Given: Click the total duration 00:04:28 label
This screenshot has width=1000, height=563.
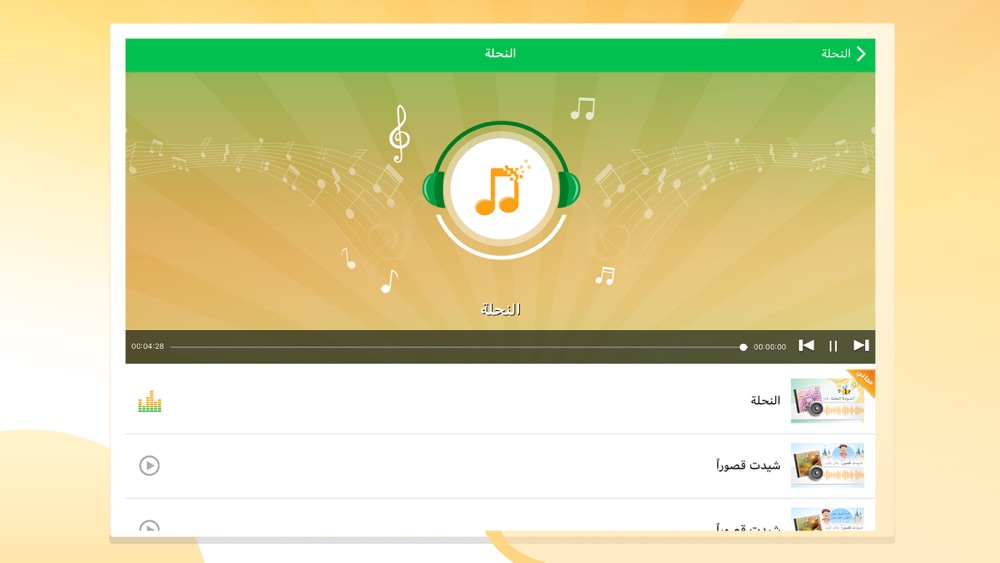Looking at the screenshot, I should (x=147, y=346).
